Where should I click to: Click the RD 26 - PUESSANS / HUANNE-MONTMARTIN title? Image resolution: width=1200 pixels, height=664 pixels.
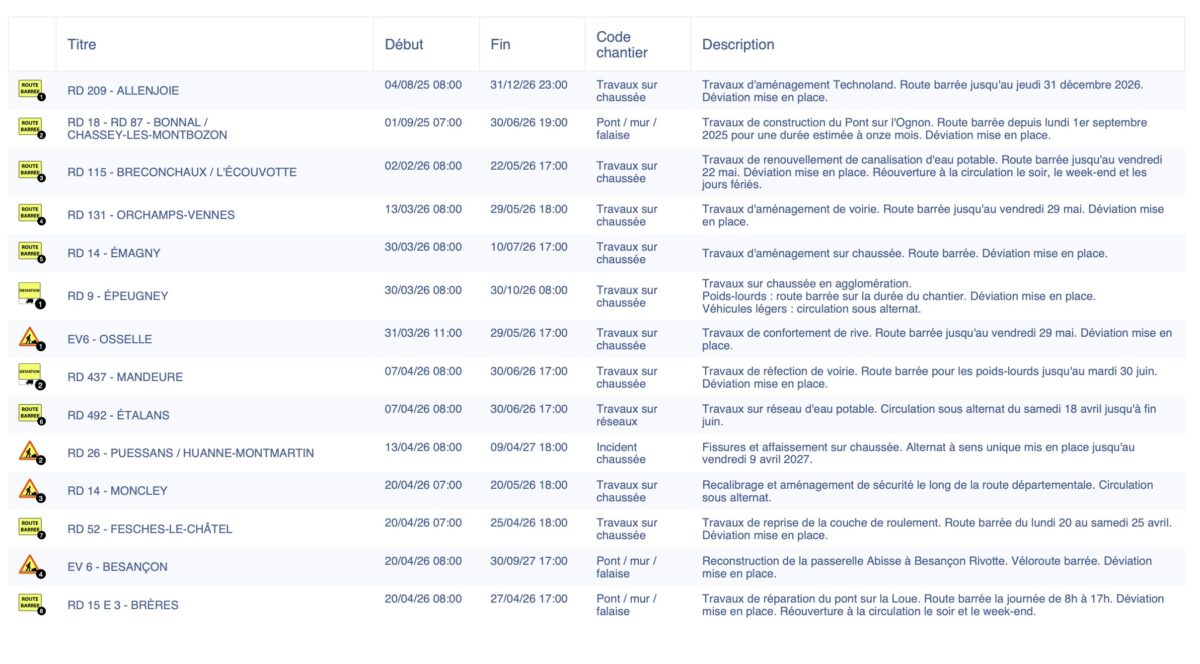[190, 453]
